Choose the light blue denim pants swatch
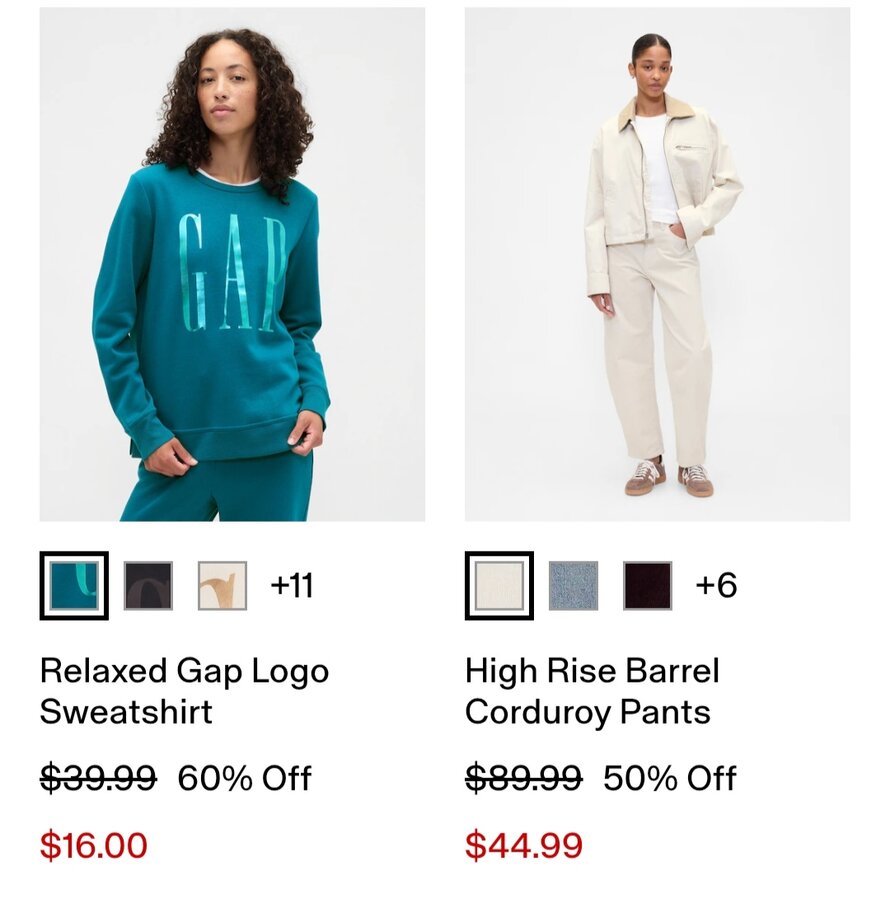 tap(573, 585)
